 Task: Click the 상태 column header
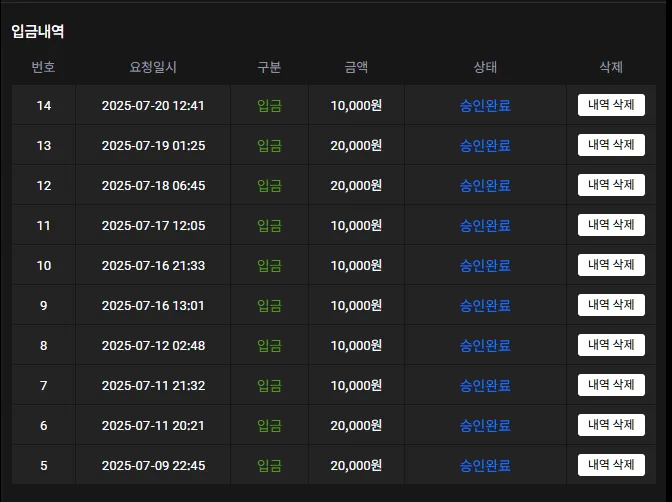(485, 67)
